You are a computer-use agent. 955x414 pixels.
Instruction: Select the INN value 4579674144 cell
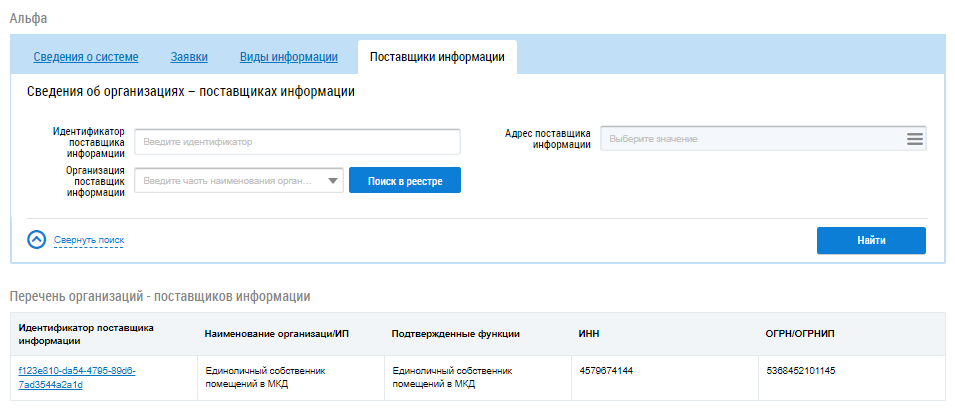606,371
